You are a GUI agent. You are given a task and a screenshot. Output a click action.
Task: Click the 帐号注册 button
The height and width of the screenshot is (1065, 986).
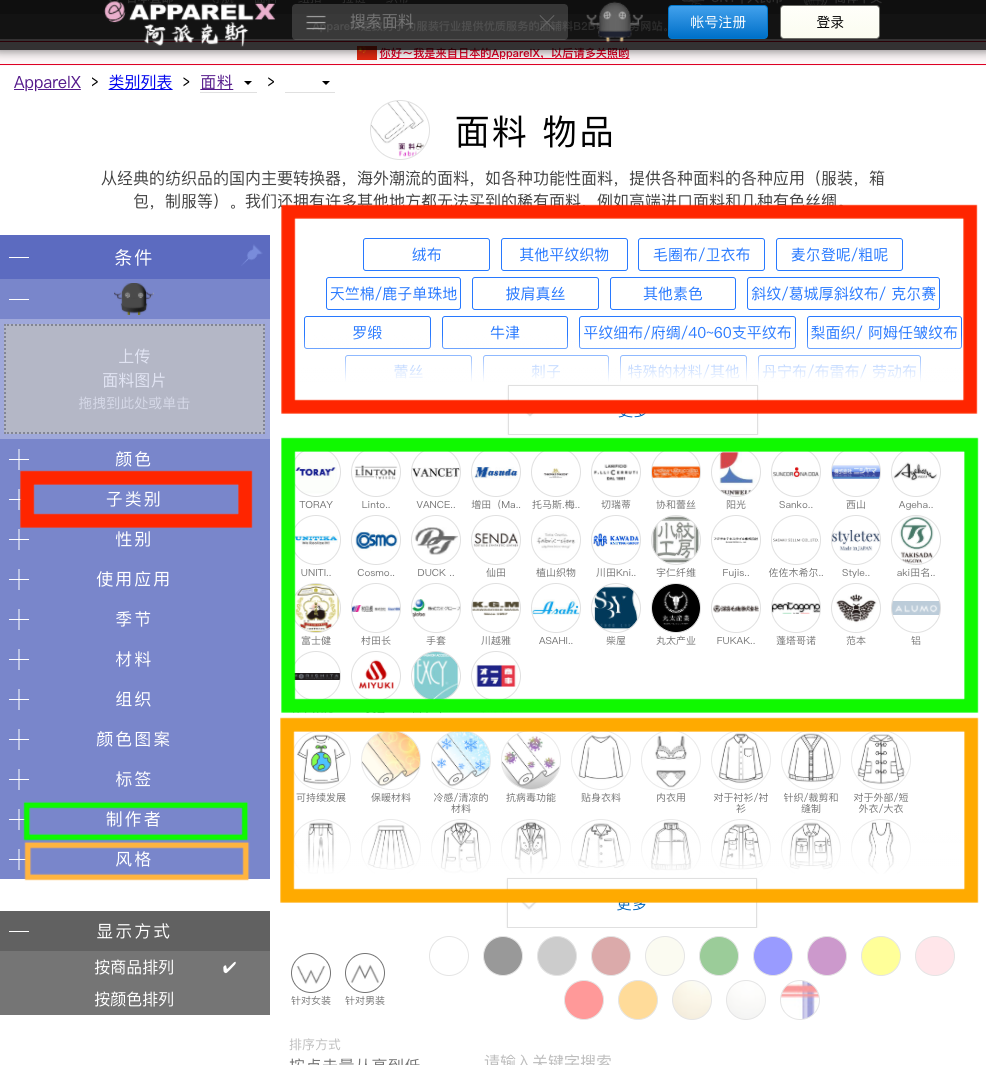click(718, 22)
